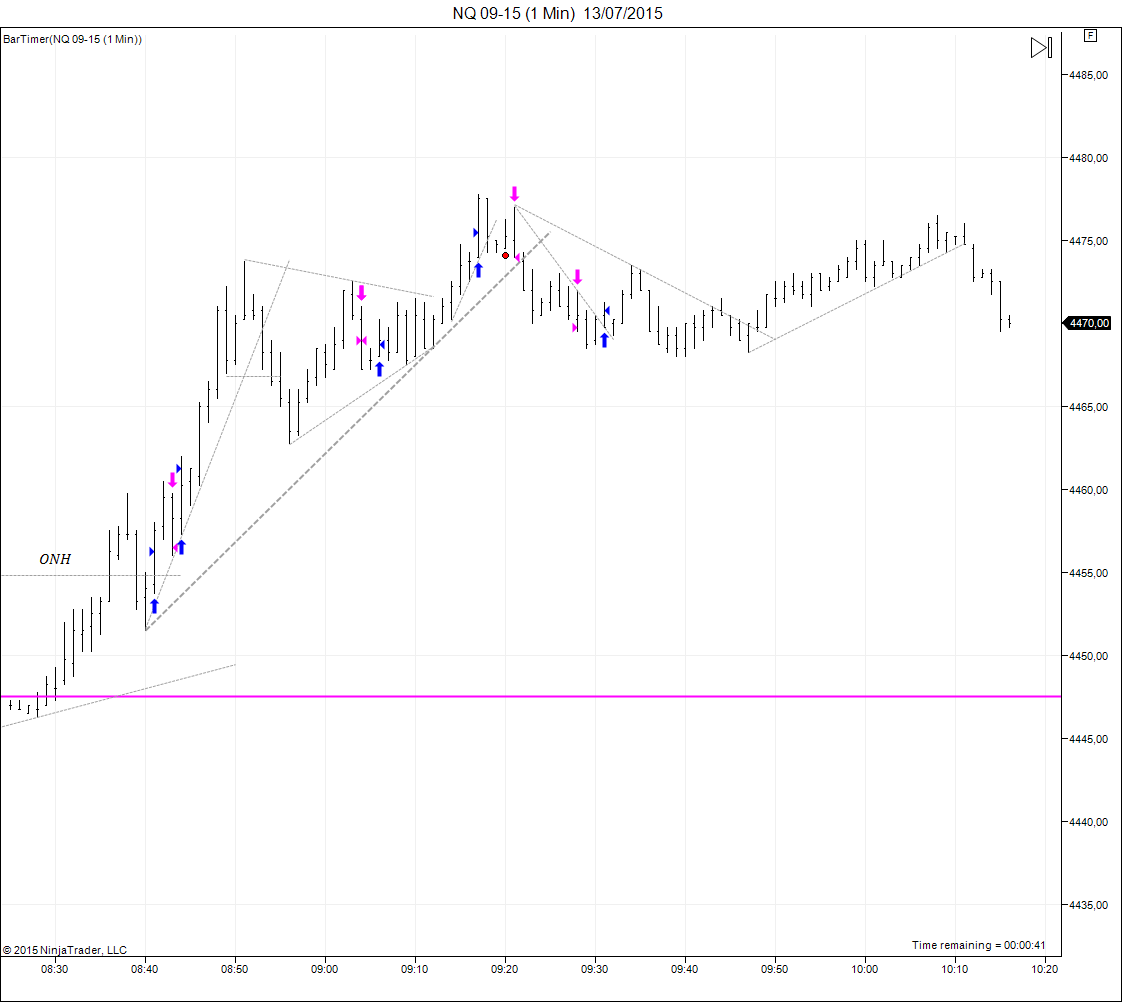The height and width of the screenshot is (1002, 1122).
Task: Click the 4435,00 price axis label
Action: 1088,905
